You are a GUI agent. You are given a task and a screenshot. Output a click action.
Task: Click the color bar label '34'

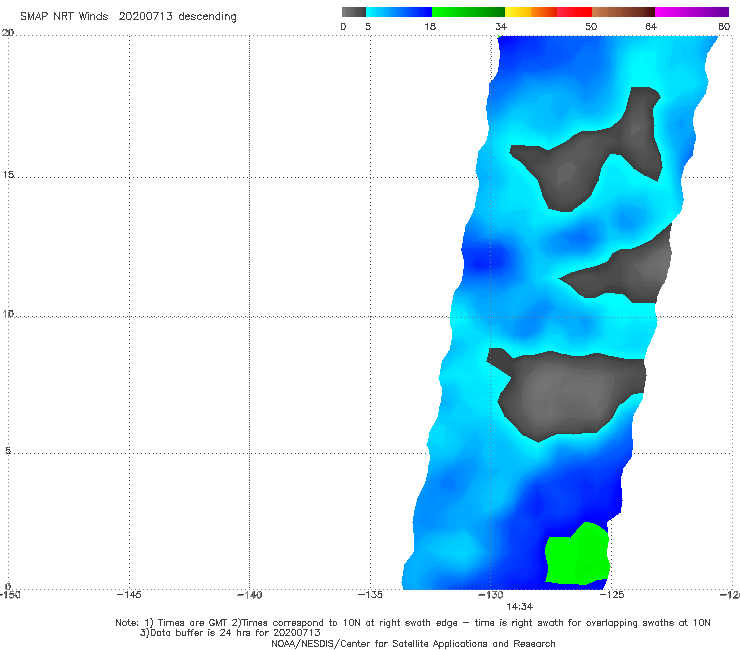[501, 26]
